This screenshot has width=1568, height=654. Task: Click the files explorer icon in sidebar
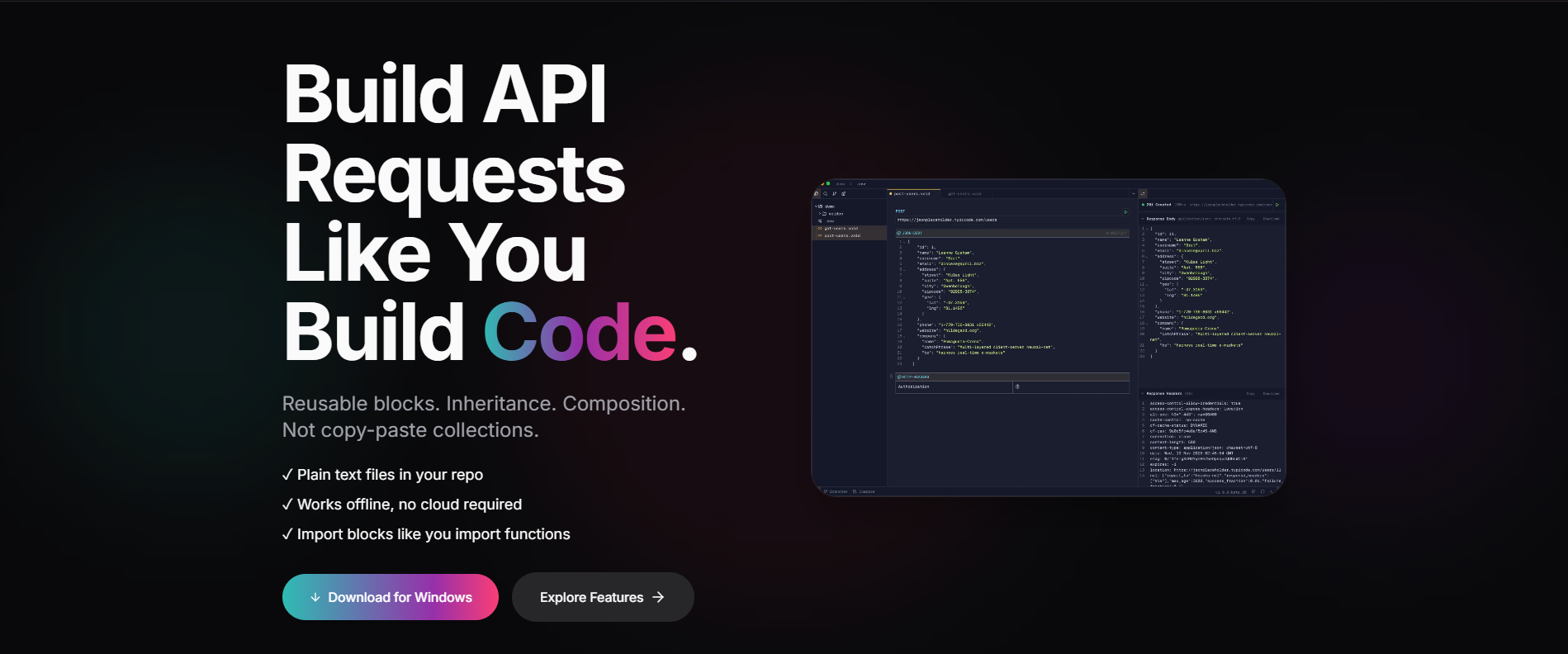pos(817,194)
